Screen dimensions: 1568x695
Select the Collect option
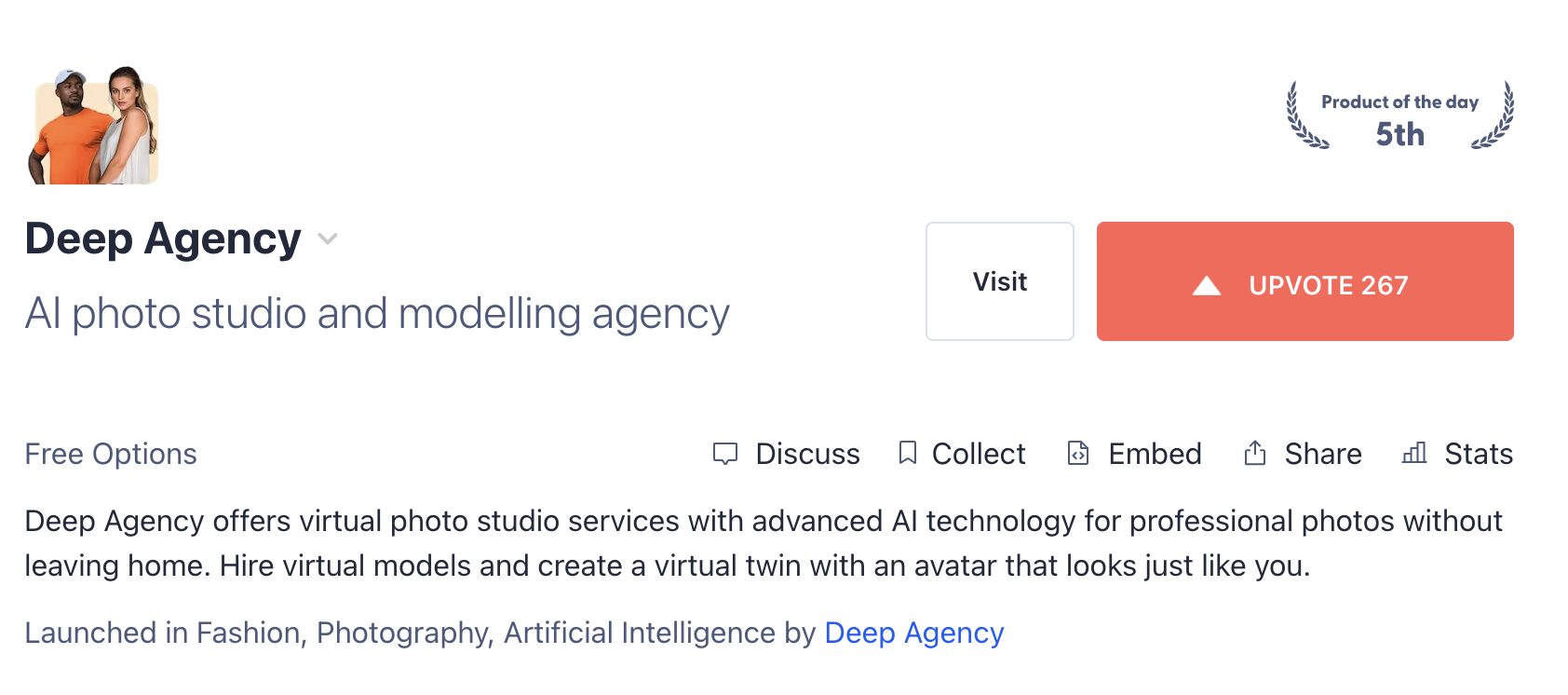[x=961, y=454]
